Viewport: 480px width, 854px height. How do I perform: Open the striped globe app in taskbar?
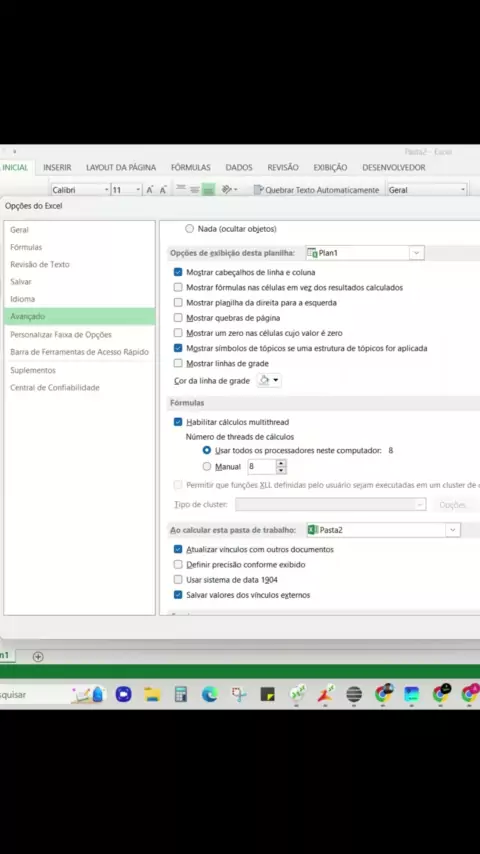[354, 694]
